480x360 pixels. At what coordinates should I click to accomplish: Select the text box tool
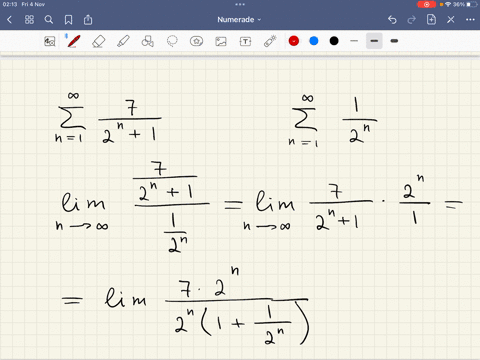click(245, 41)
